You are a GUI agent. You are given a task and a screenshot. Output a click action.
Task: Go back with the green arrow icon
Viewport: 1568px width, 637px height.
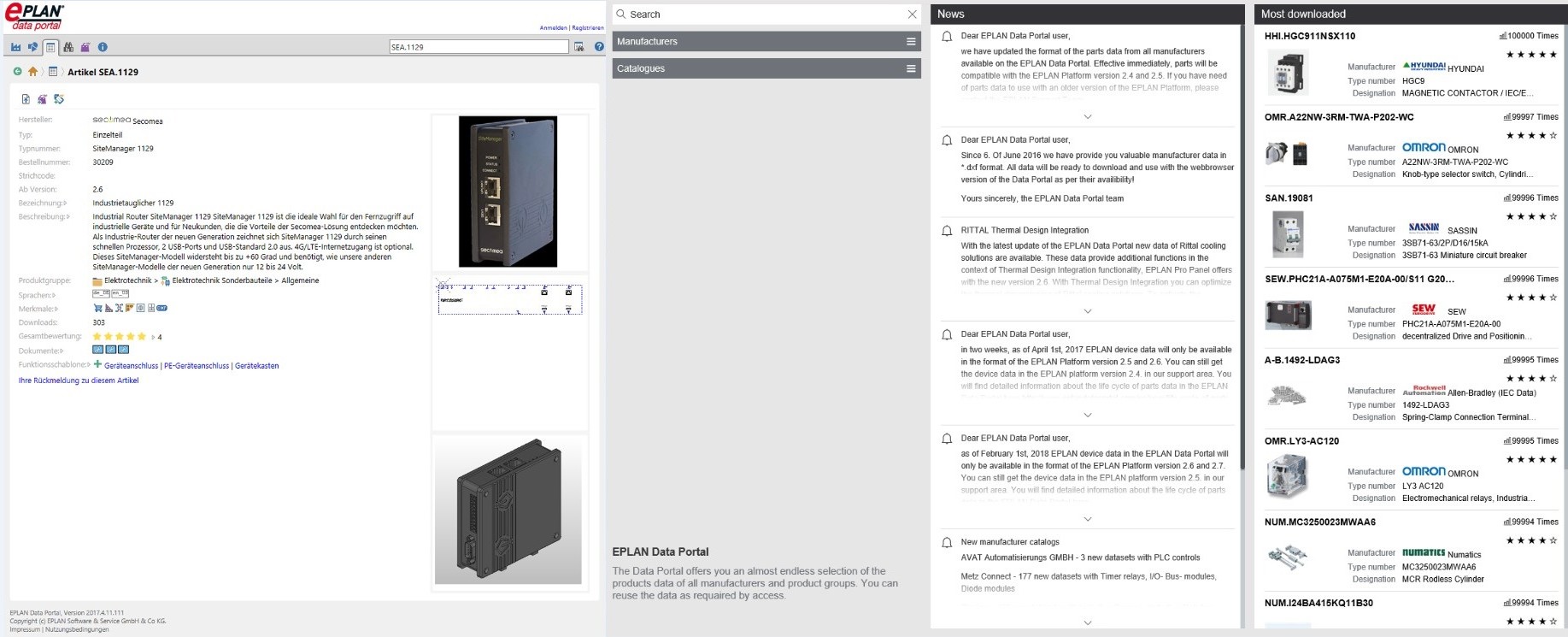[17, 72]
